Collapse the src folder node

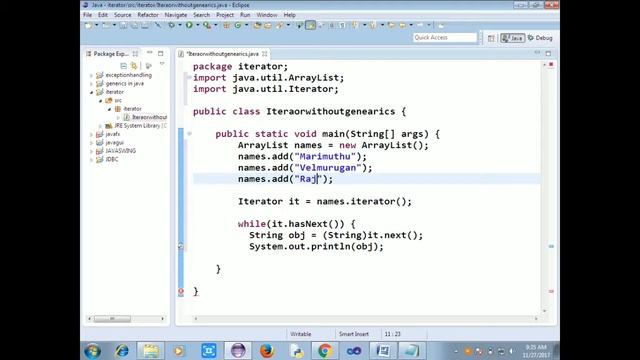(x=100, y=100)
